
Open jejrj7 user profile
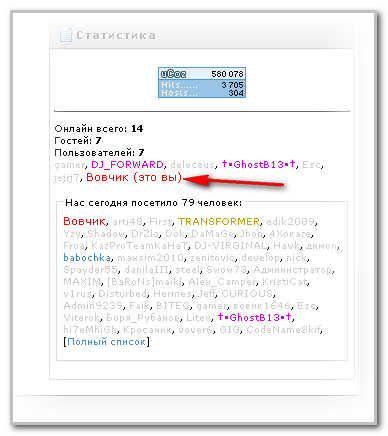click(67, 178)
